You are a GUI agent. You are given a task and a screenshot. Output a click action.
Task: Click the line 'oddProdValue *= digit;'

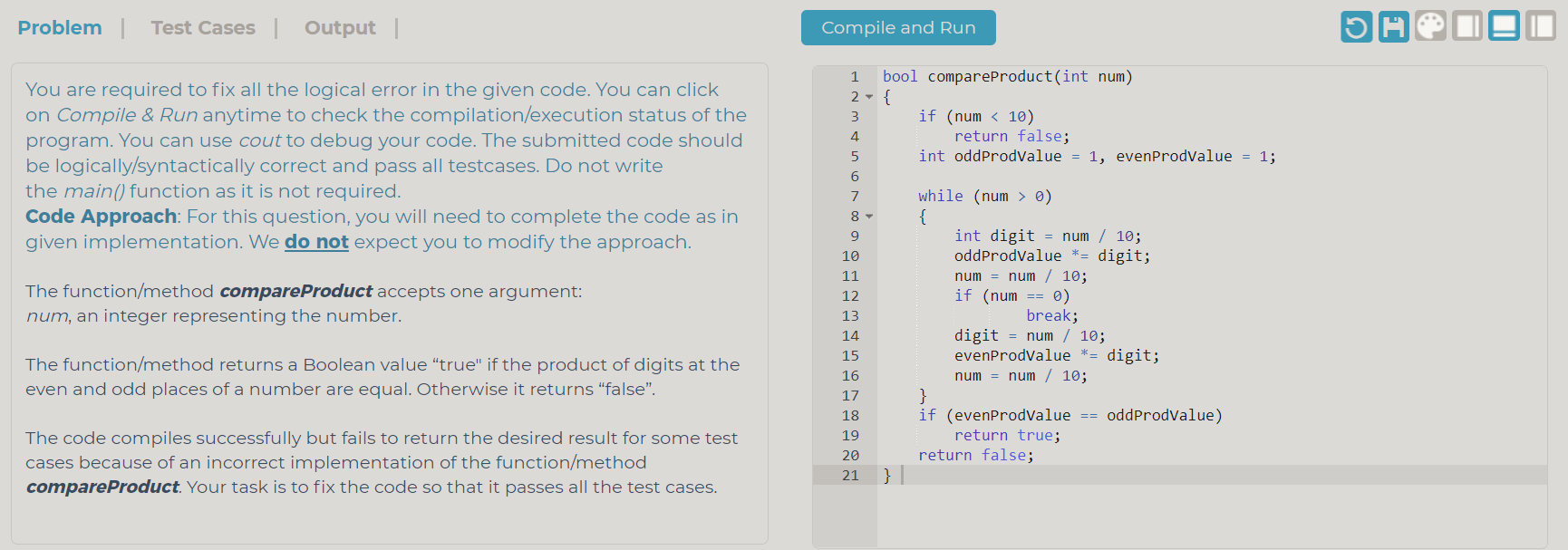click(x=1052, y=256)
